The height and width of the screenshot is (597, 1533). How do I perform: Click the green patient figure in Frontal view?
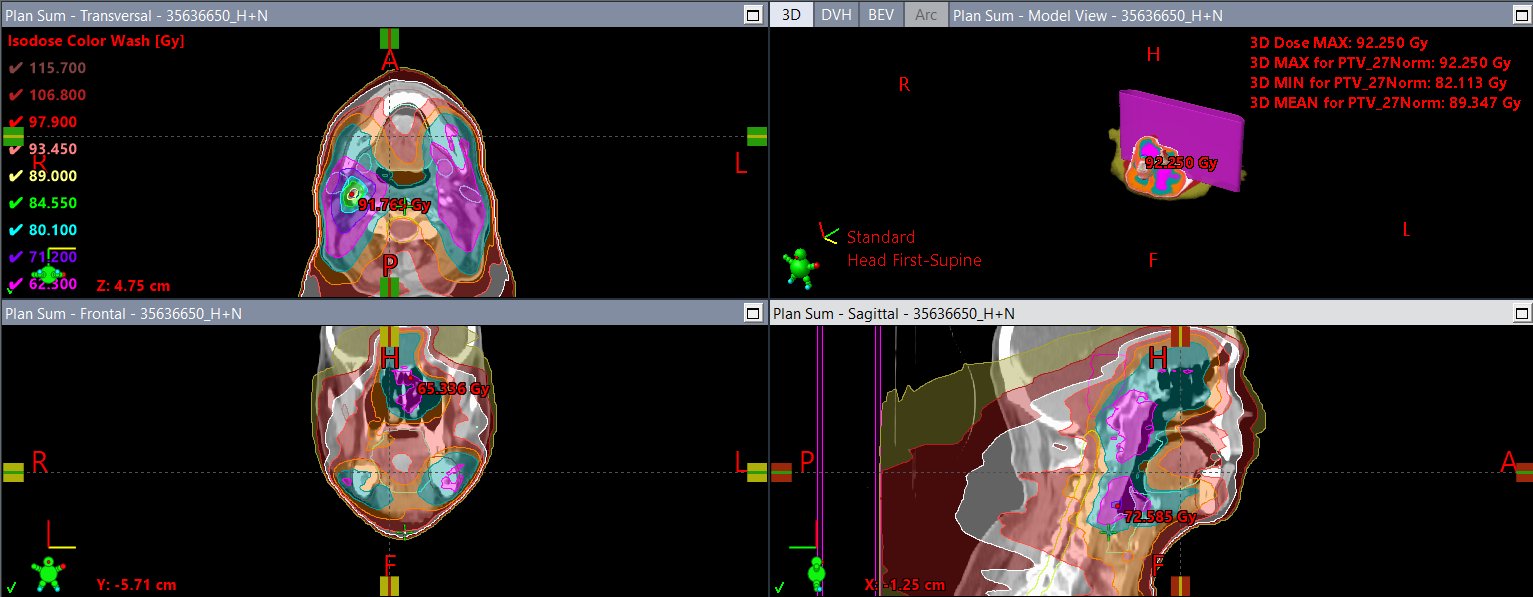pos(47,573)
